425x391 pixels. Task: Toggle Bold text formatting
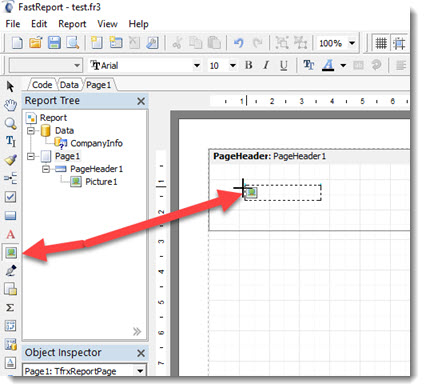(249, 65)
